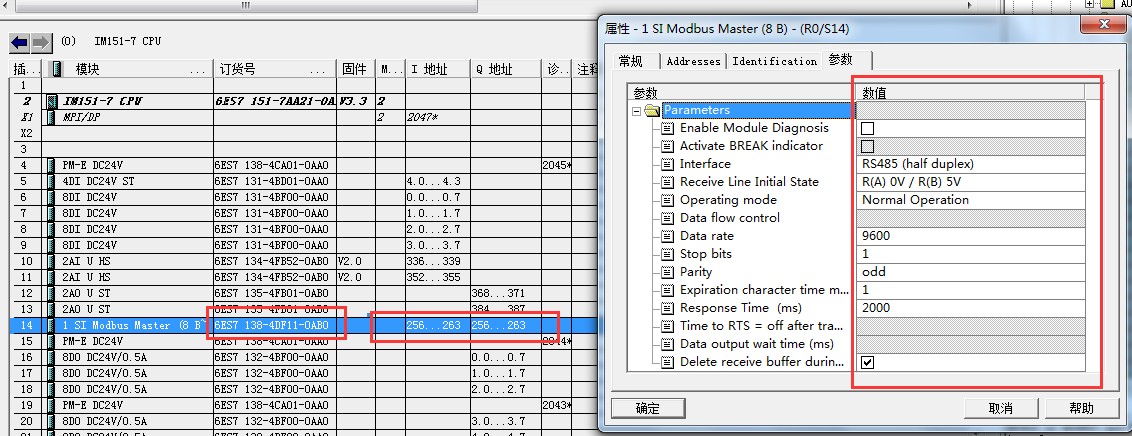The height and width of the screenshot is (436, 1132).
Task: Click the 数值 column header in the dialog
Action: point(970,93)
